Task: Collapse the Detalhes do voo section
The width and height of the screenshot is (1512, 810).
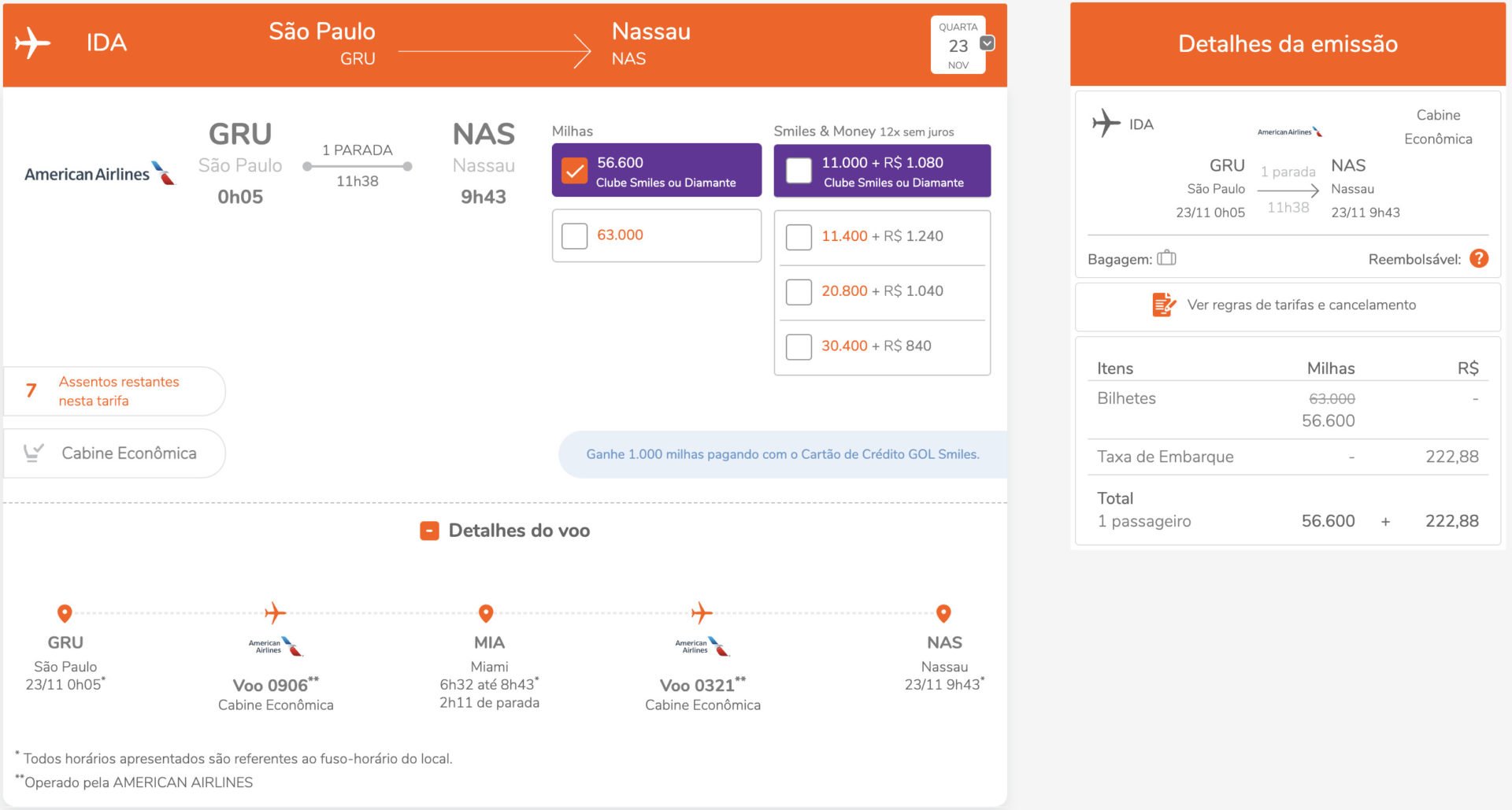Action: click(x=429, y=531)
